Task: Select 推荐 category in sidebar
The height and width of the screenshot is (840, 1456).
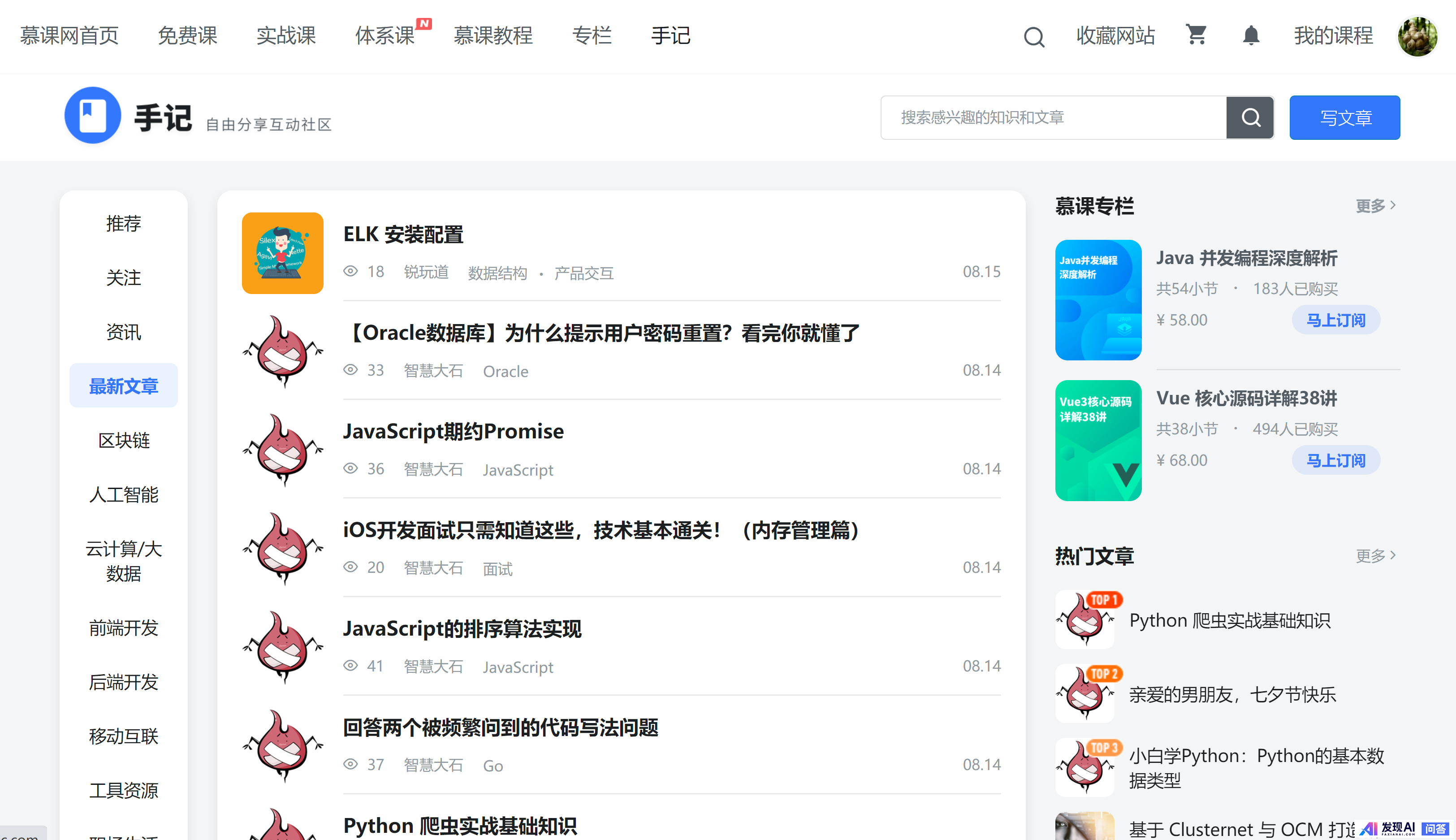Action: click(x=123, y=223)
